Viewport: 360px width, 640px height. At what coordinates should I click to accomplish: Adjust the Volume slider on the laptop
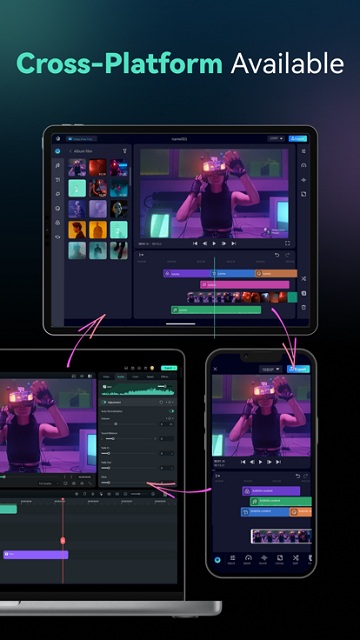(129, 424)
